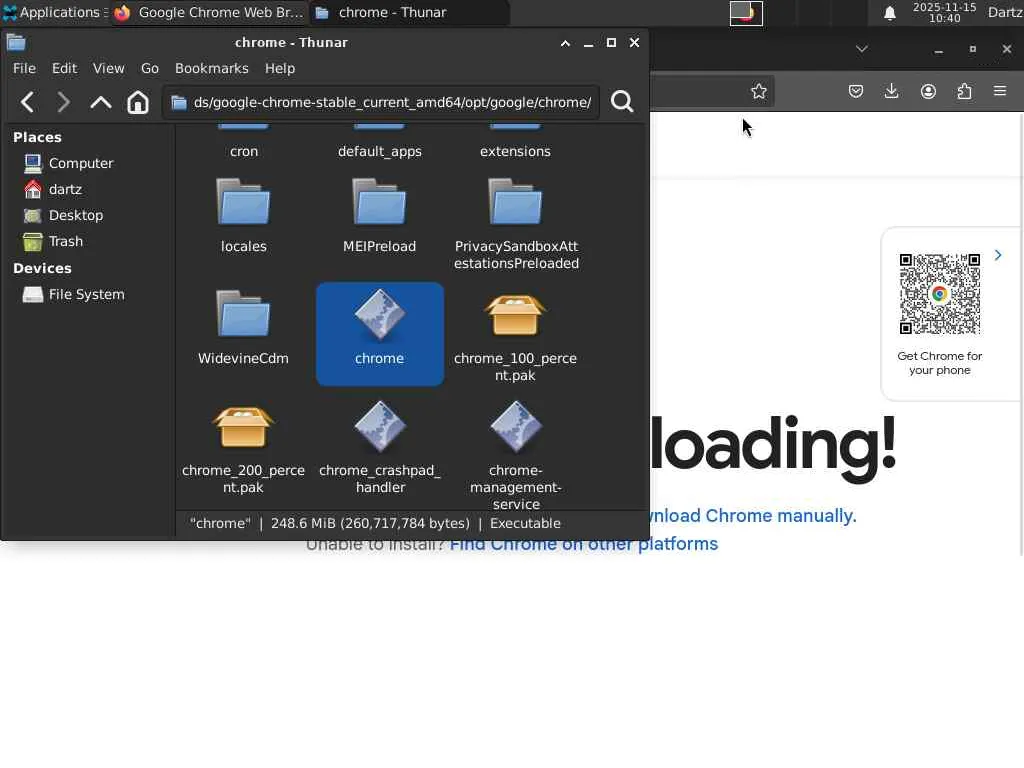Image resolution: width=1024 pixels, height=768 pixels.
Task: Open the Edit menu
Action: tap(64, 69)
